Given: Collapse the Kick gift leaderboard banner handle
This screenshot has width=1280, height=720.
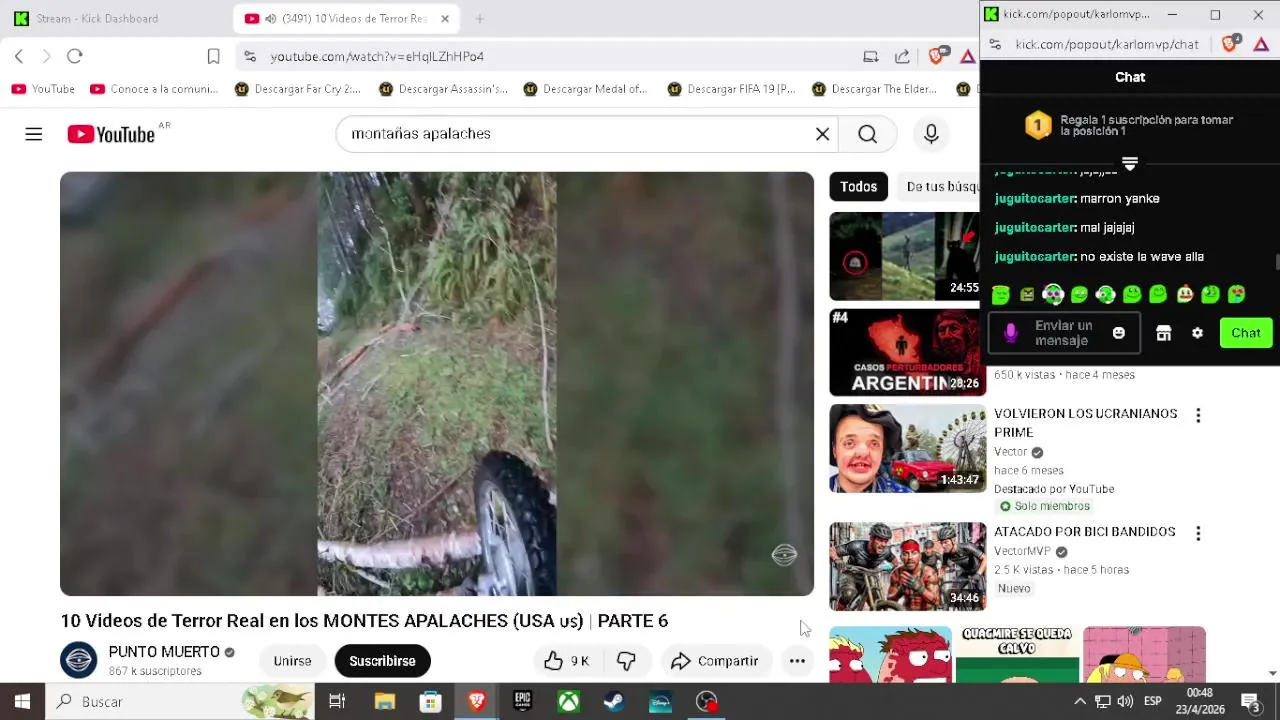Looking at the screenshot, I should click(1130, 163).
